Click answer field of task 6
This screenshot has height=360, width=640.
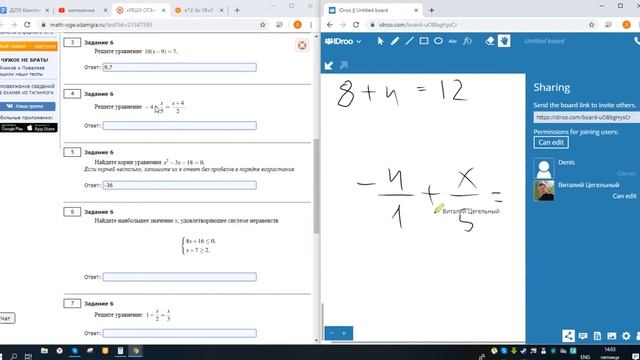tap(180, 277)
